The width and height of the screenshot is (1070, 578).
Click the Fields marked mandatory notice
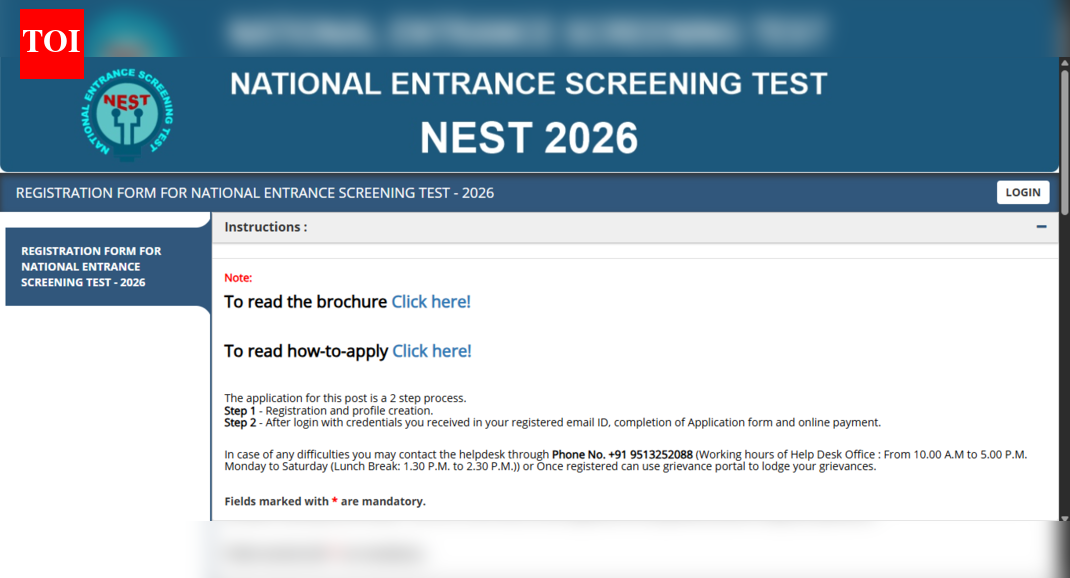click(324, 501)
